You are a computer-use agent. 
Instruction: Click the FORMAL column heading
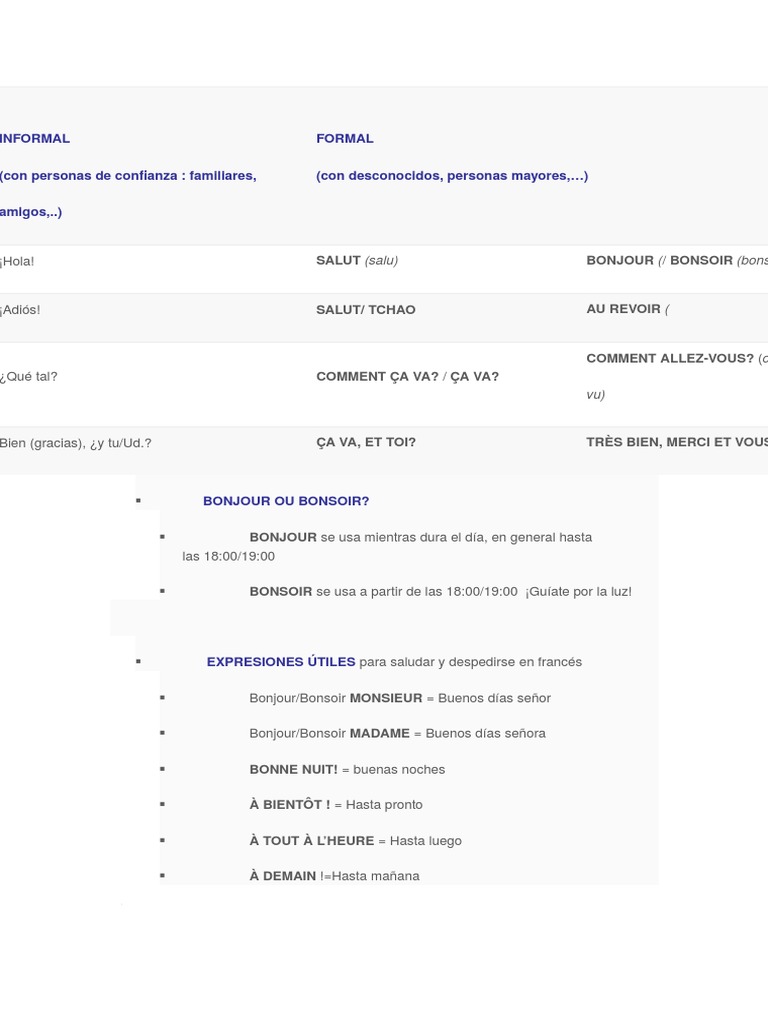345,138
